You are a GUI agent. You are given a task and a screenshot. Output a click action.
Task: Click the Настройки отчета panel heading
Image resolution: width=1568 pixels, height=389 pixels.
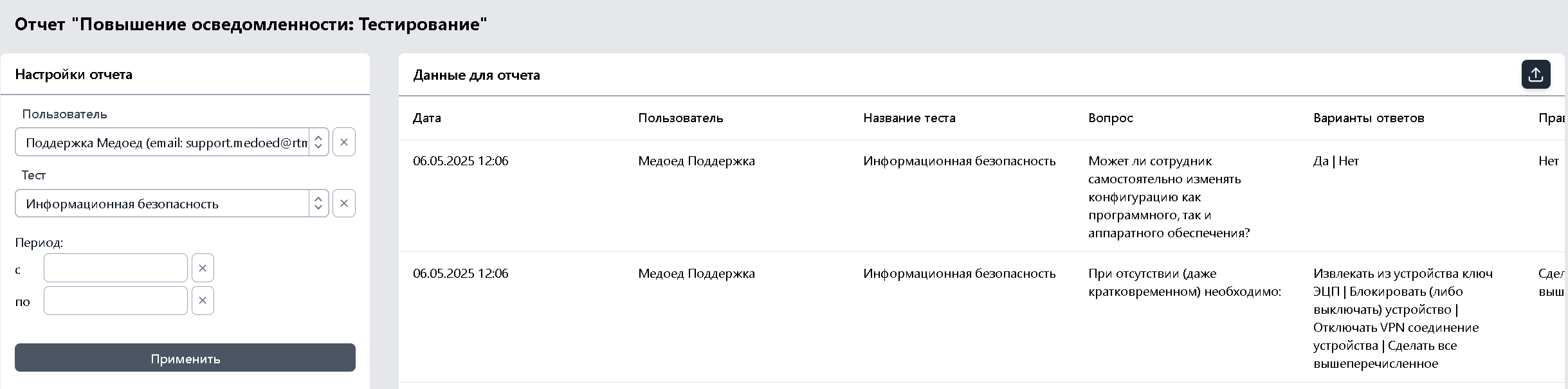(x=73, y=75)
